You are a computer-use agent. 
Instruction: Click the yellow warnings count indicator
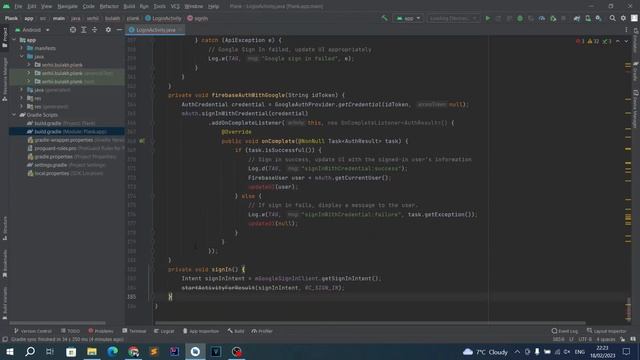coord(593,41)
